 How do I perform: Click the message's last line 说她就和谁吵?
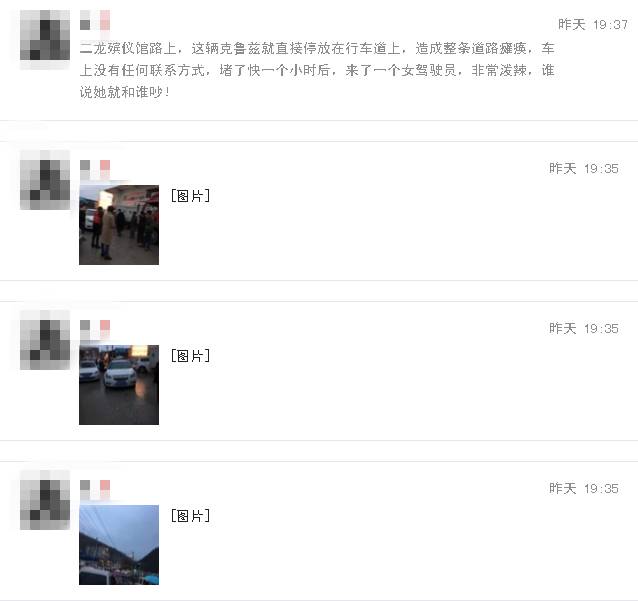[x=125, y=92]
